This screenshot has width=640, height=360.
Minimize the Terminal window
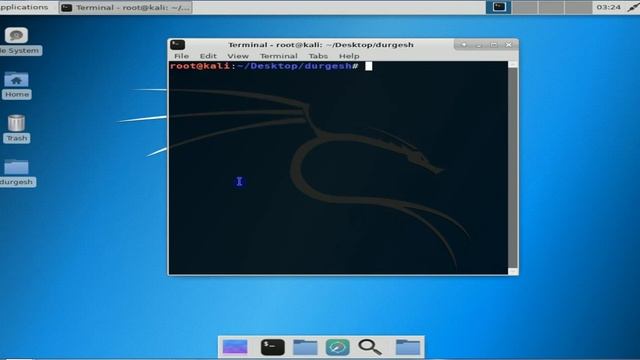(479, 44)
